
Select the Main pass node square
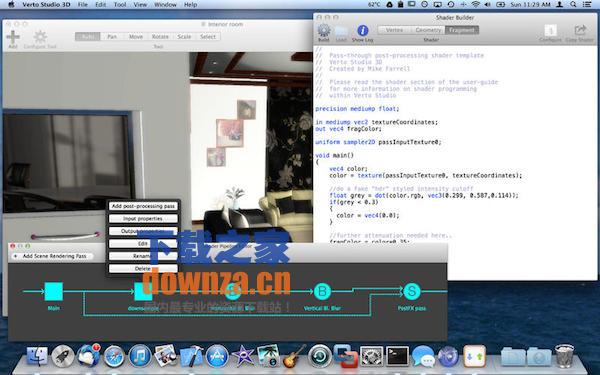[x=54, y=292]
